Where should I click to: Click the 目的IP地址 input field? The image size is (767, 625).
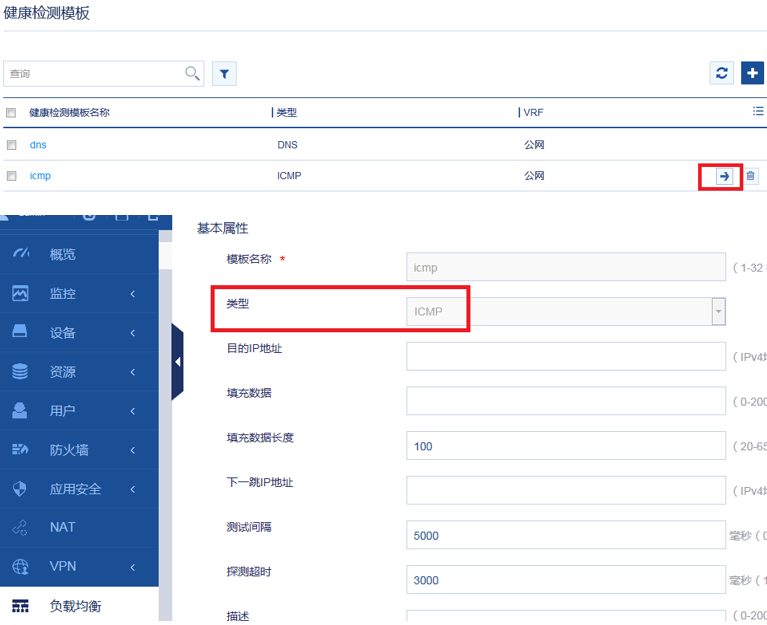point(565,356)
